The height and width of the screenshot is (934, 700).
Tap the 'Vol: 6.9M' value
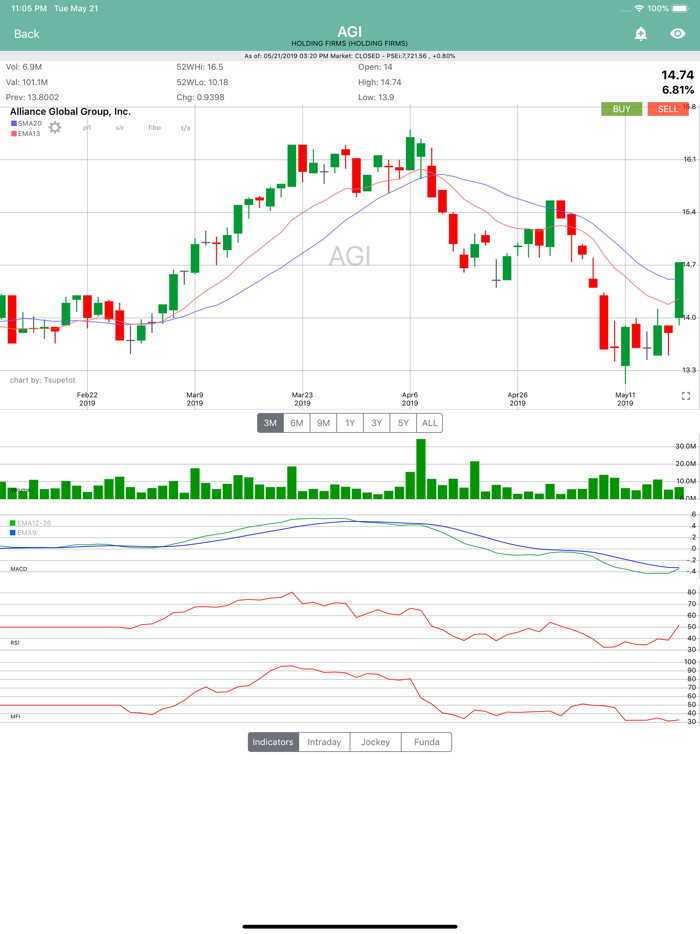pos(24,67)
